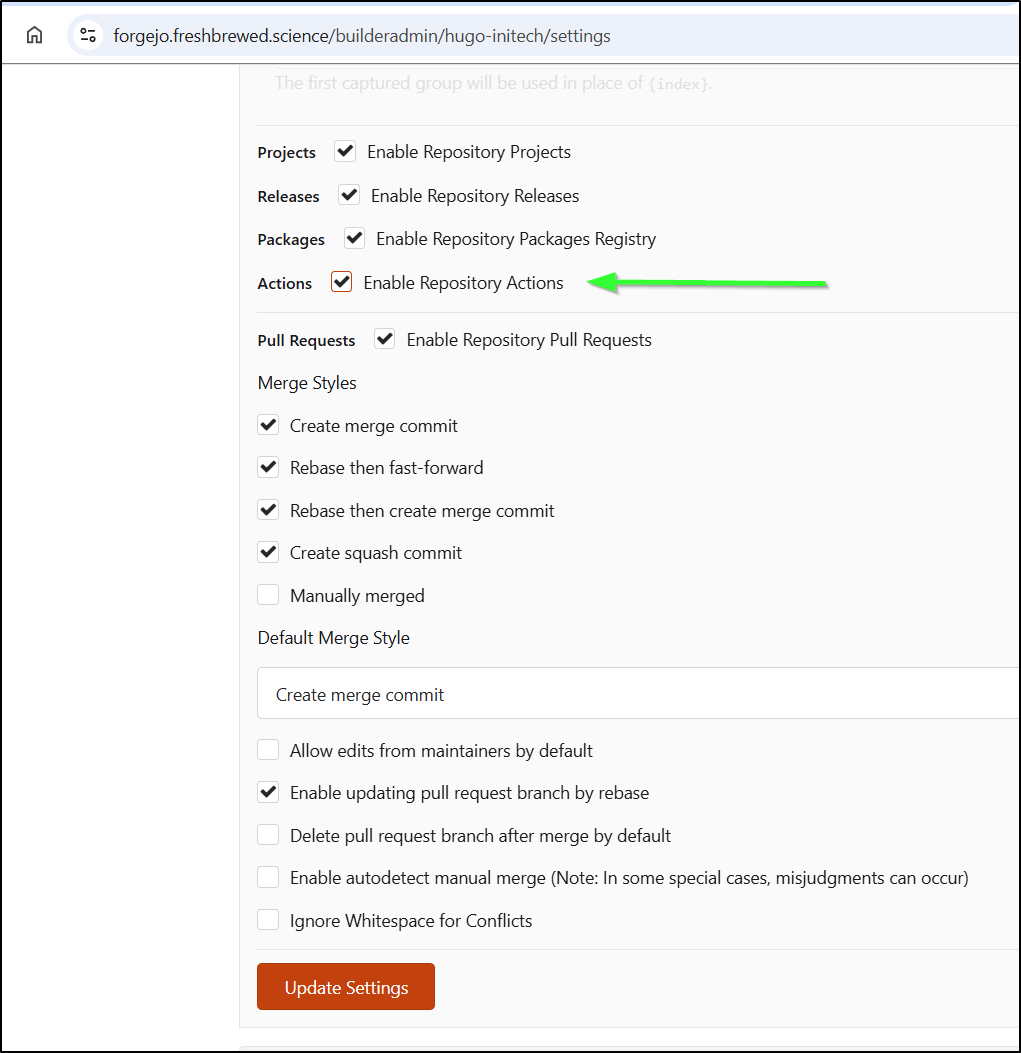Enable the Manually merged checkbox
This screenshot has width=1021, height=1053.
[x=268, y=596]
